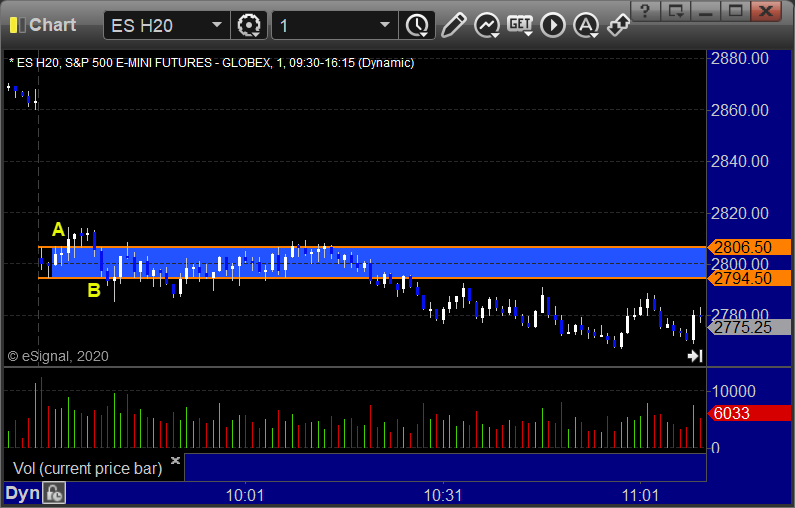This screenshot has height=508, width=795.
Task: Open the ES H20 symbol dropdown
Action: 166,25
